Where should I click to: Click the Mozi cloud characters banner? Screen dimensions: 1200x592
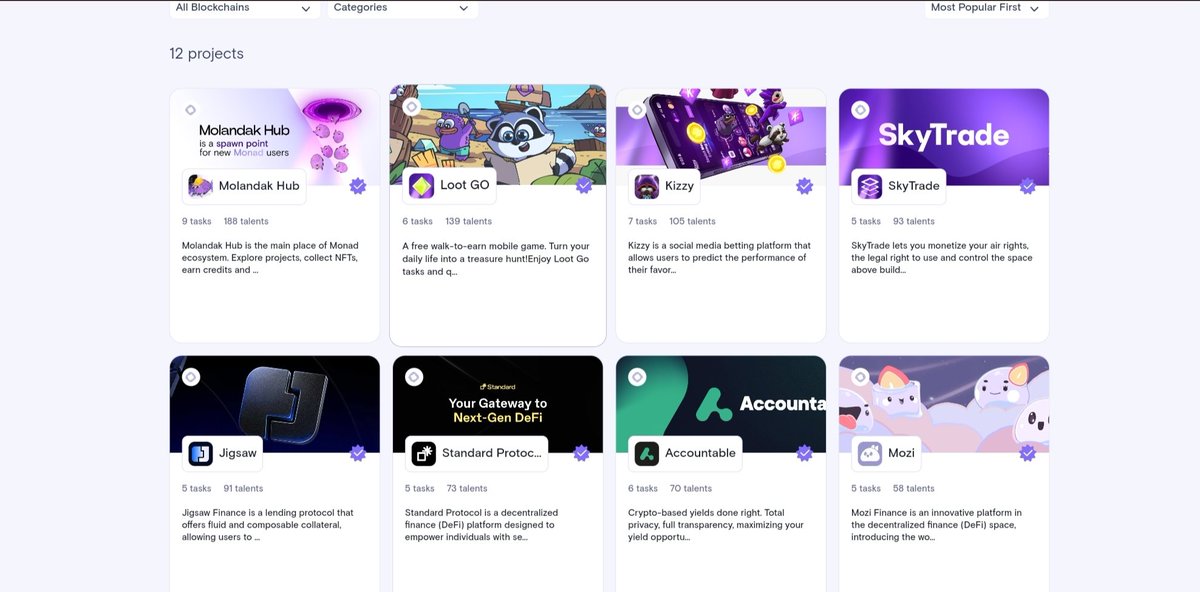944,404
